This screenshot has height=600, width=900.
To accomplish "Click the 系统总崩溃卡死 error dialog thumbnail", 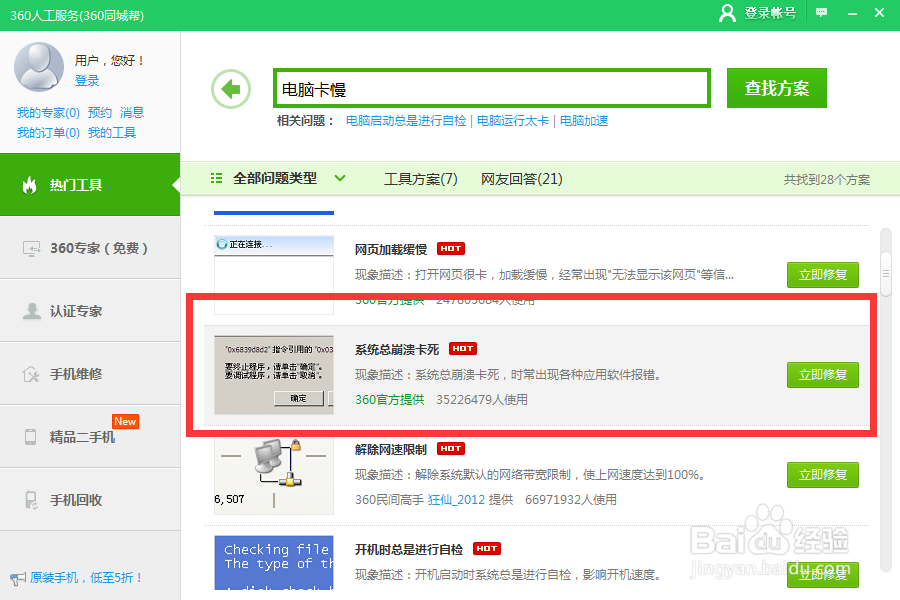I will point(274,375).
